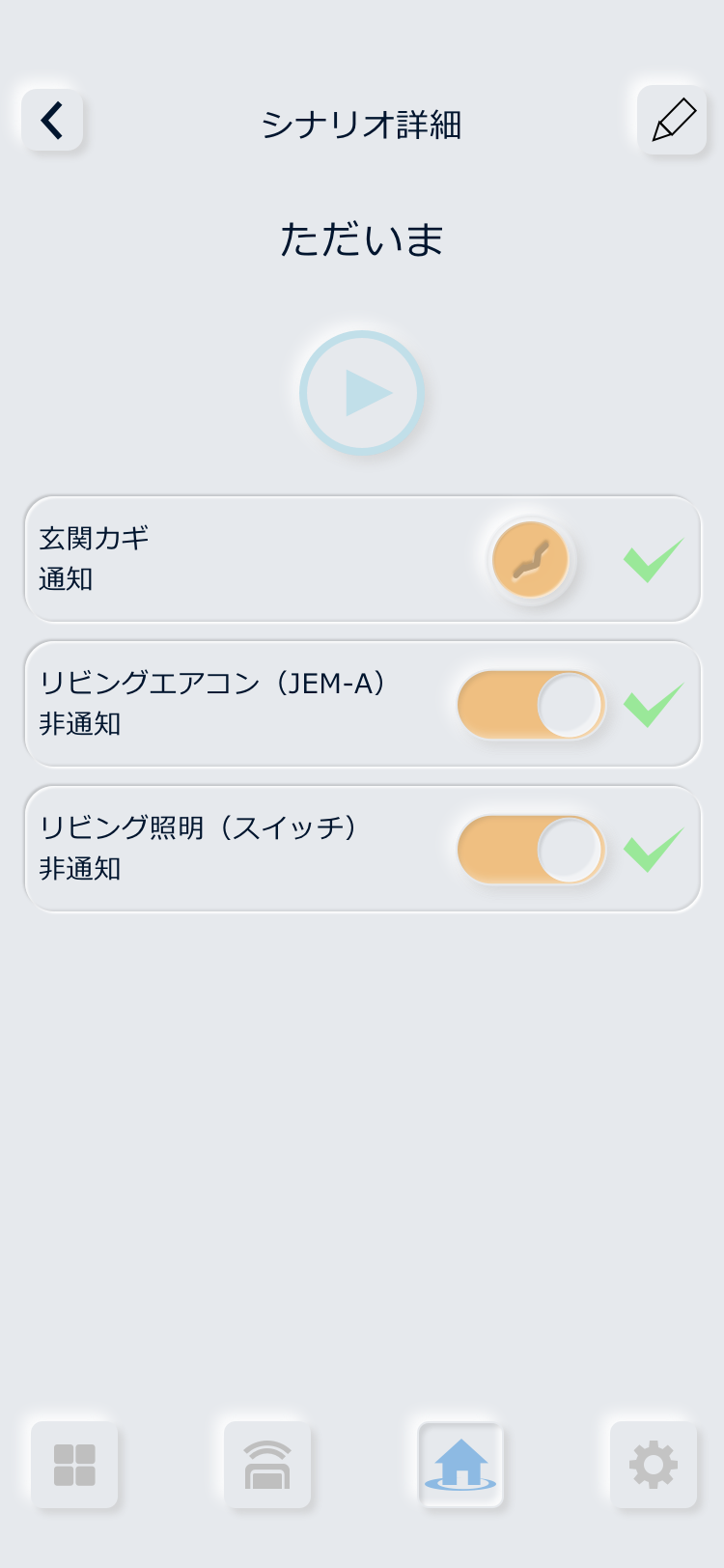The image size is (724, 1568).
Task: Toggle the リビング照明（スイッチ） switch
Action: pyautogui.click(x=531, y=850)
